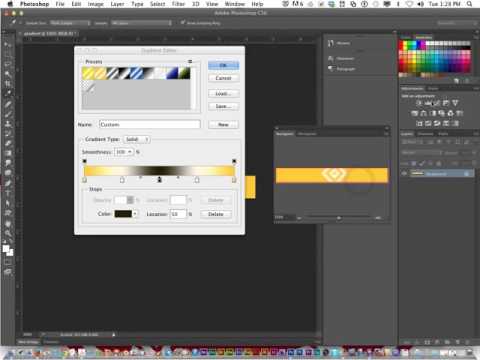The height and width of the screenshot is (360, 480).
Task: Open the layer blend mode dropdown
Action: [x=422, y=153]
